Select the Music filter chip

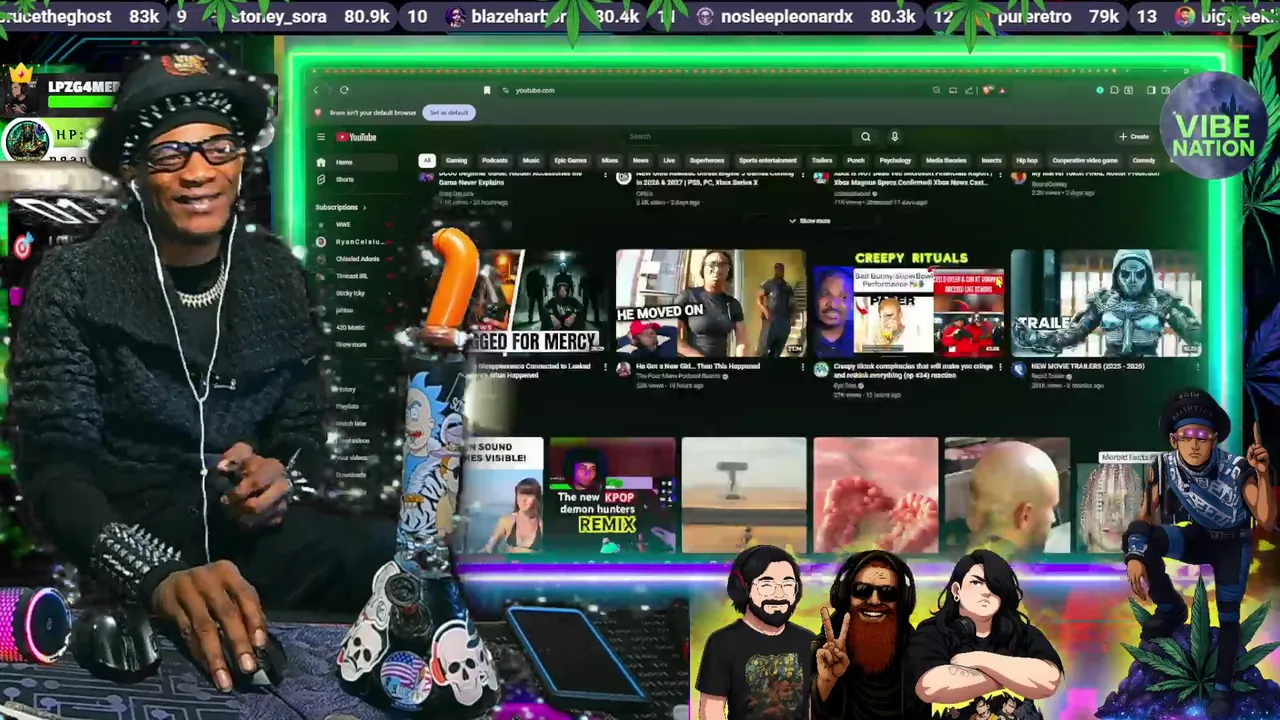click(x=531, y=160)
